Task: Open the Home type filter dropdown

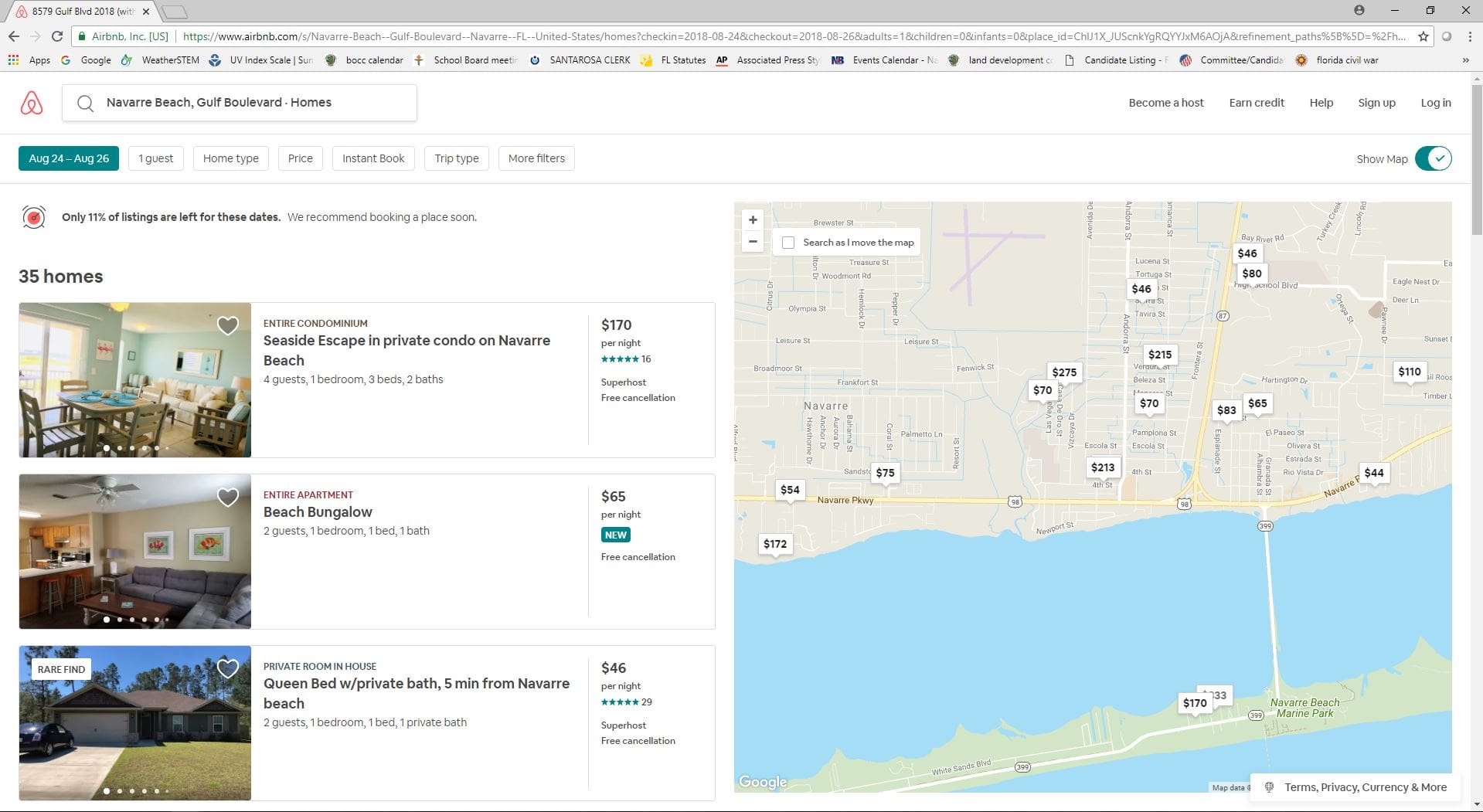Action: pos(230,158)
